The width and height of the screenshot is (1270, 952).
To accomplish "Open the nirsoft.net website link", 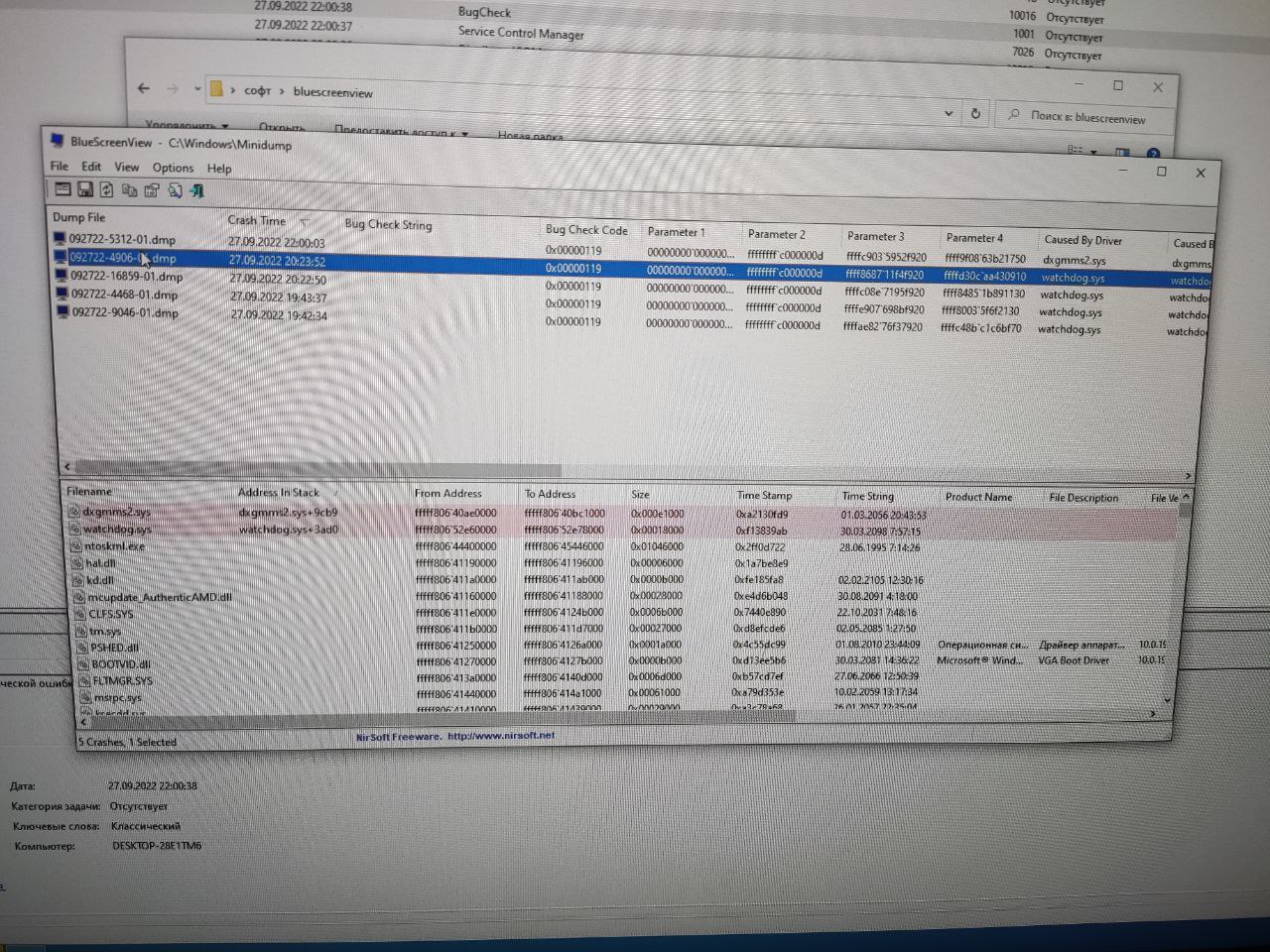I will (x=501, y=736).
